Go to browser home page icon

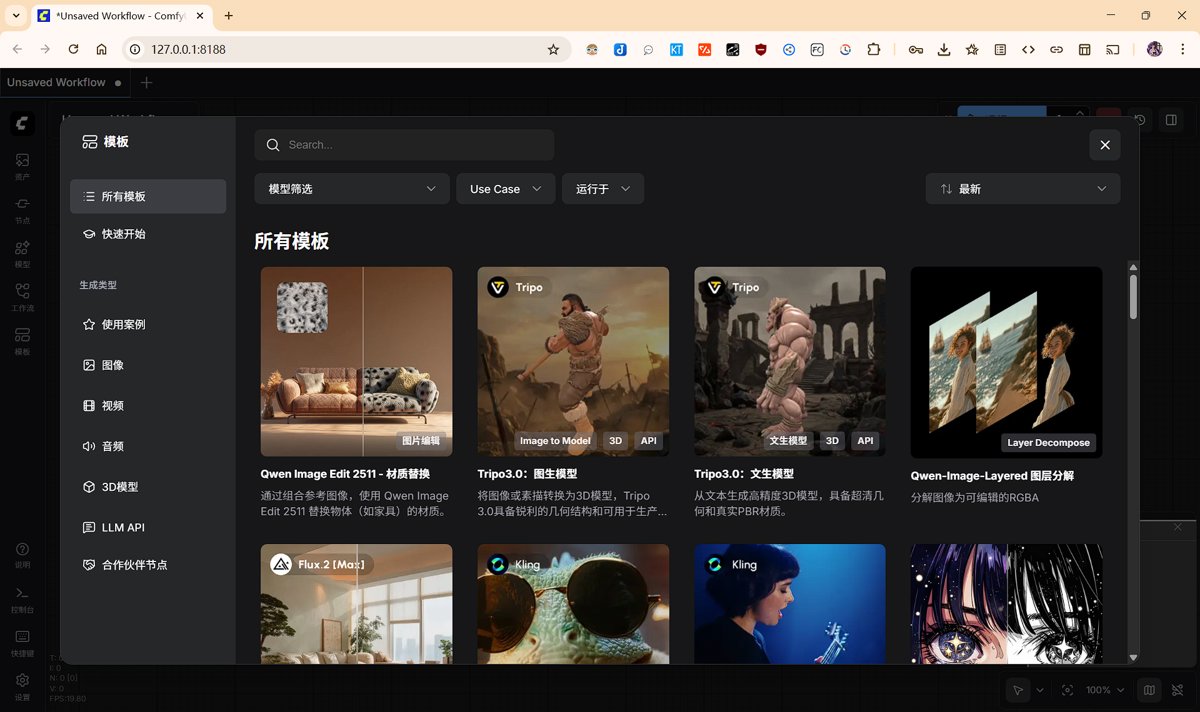[101, 49]
